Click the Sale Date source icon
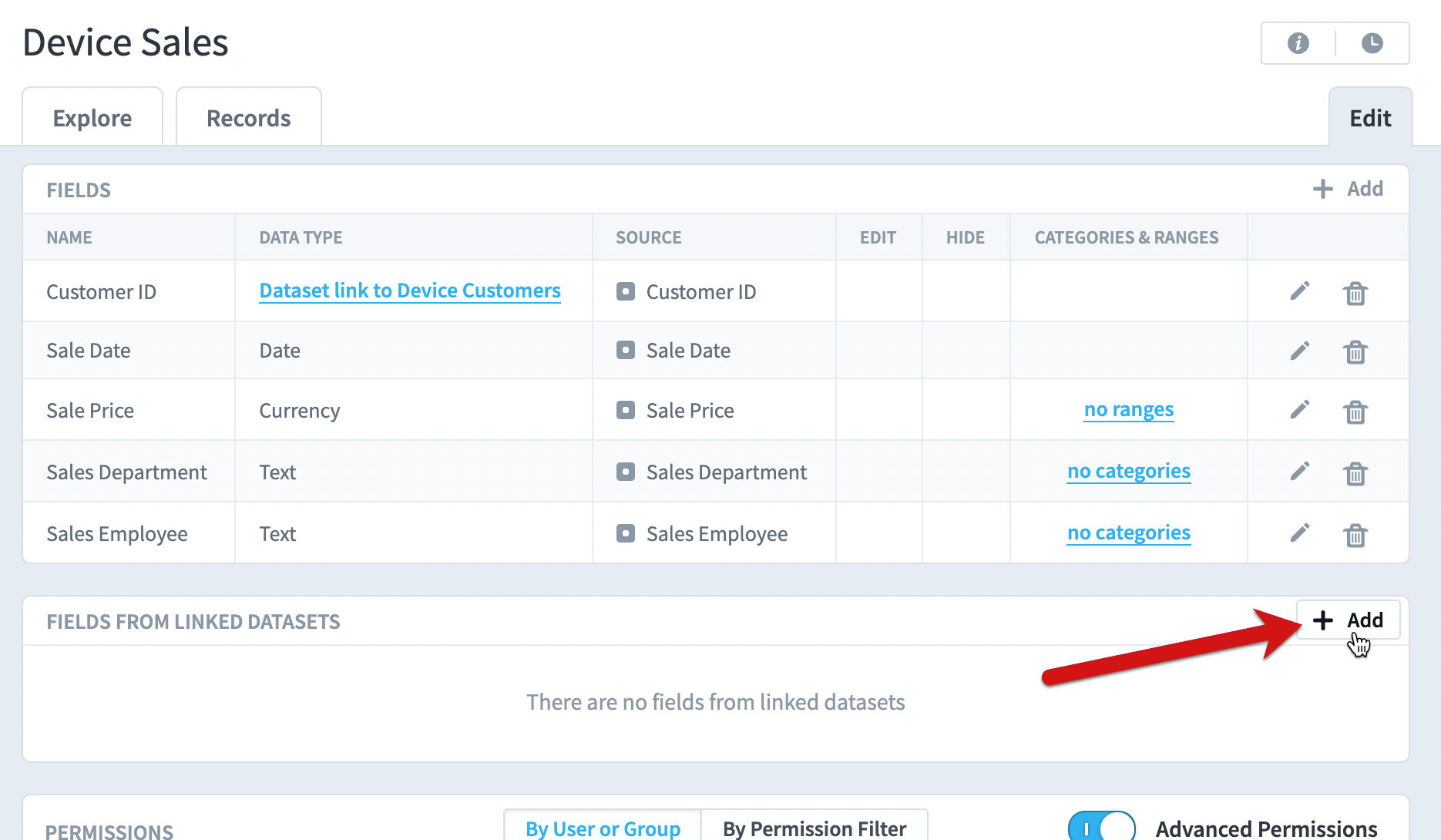This screenshot has height=840, width=1441. [x=626, y=351]
